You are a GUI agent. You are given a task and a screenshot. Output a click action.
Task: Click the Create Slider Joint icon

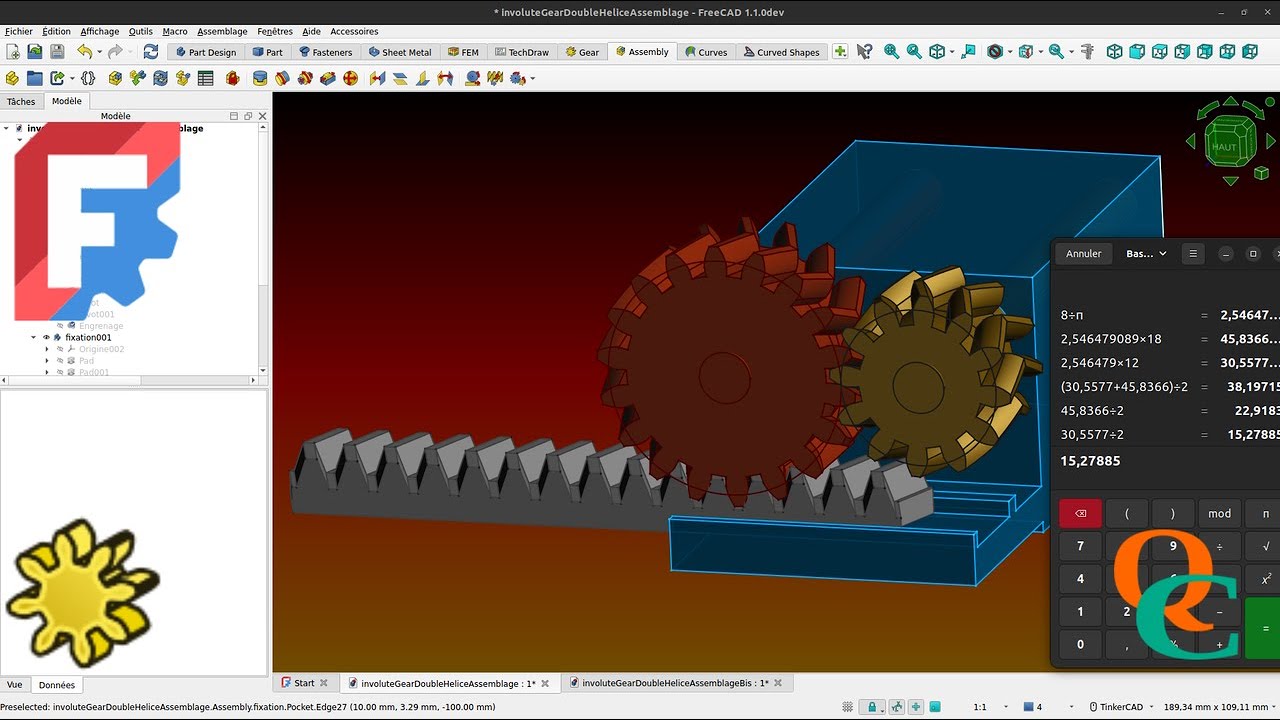pyautogui.click(x=328, y=78)
